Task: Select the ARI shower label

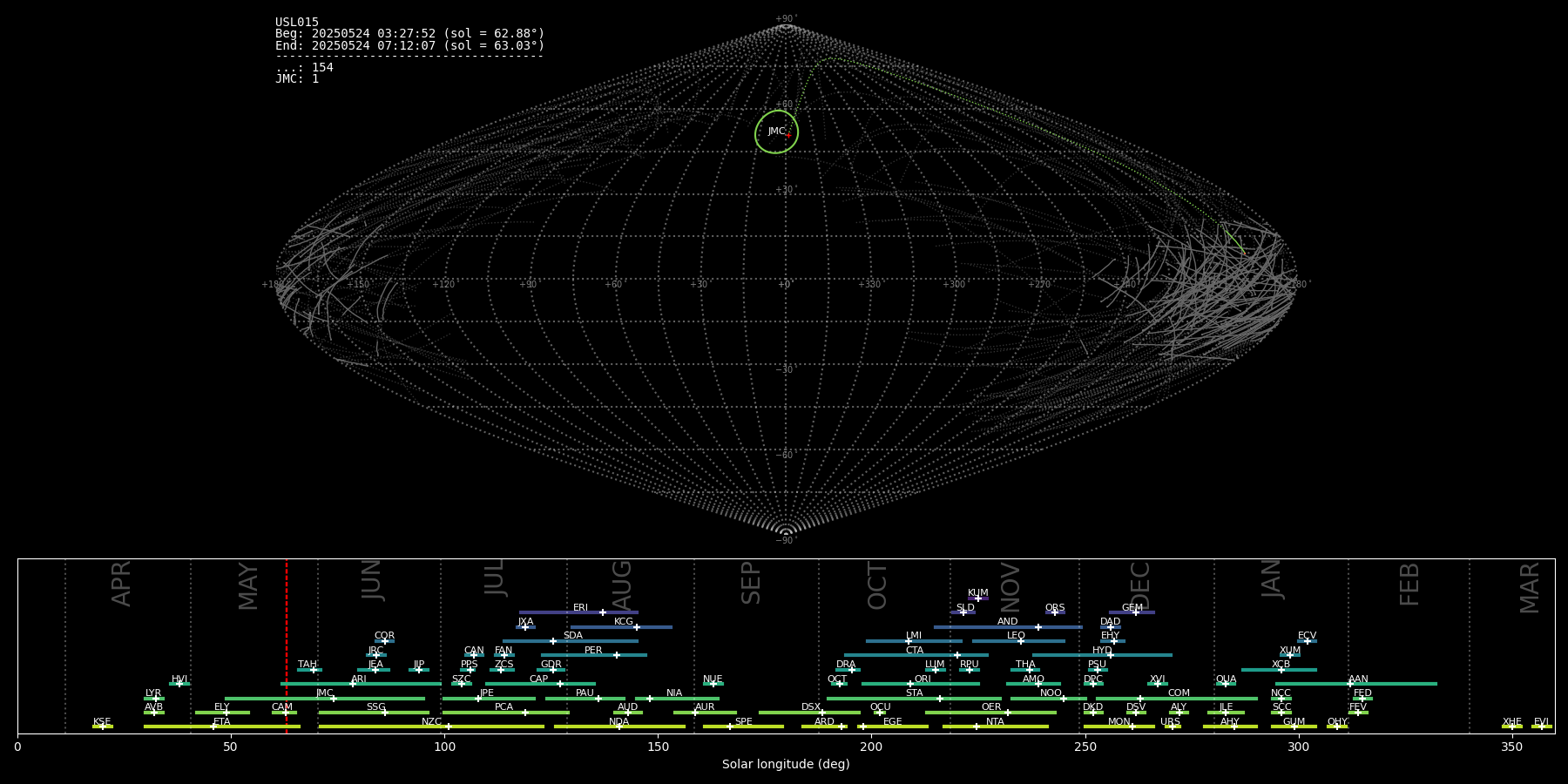Action: (359, 679)
